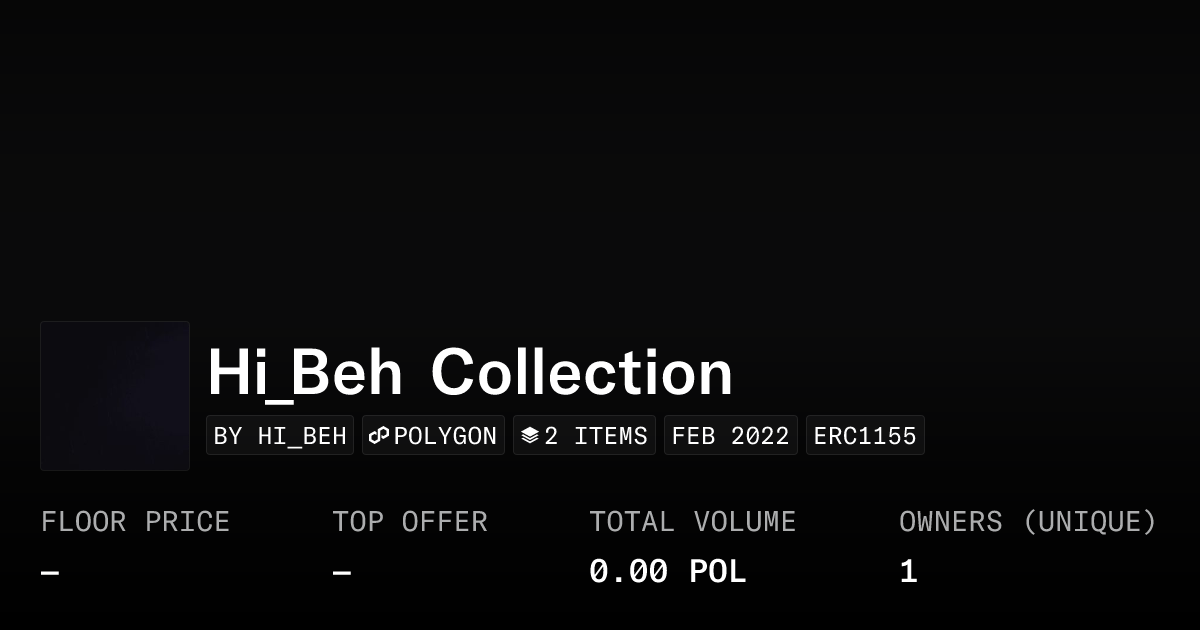Click the Hi_Beh Collection title

pos(470,372)
